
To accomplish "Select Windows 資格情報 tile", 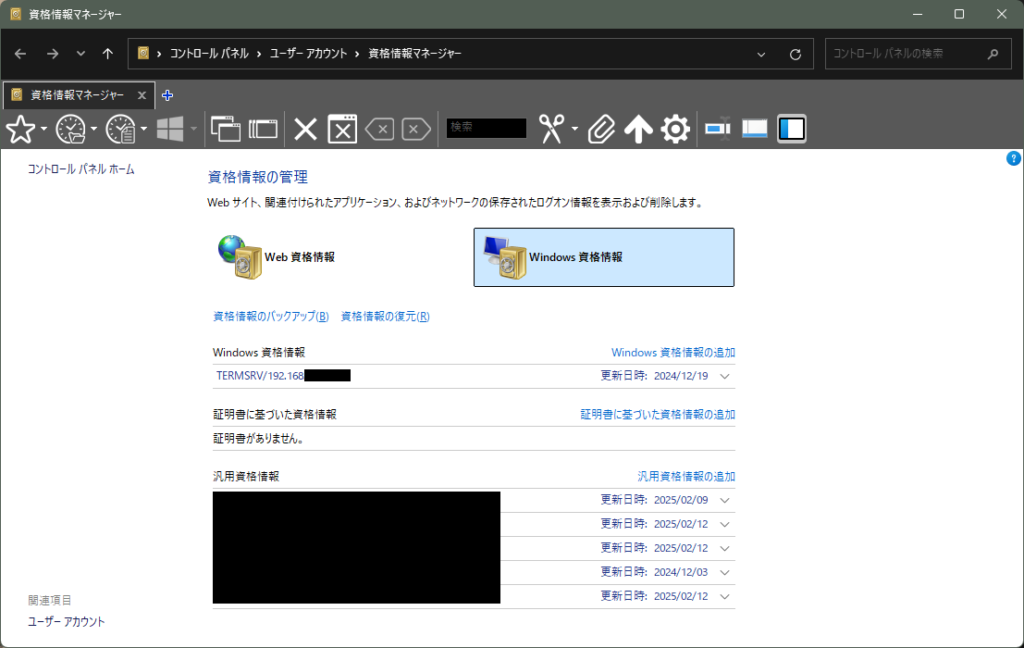I will [604, 257].
